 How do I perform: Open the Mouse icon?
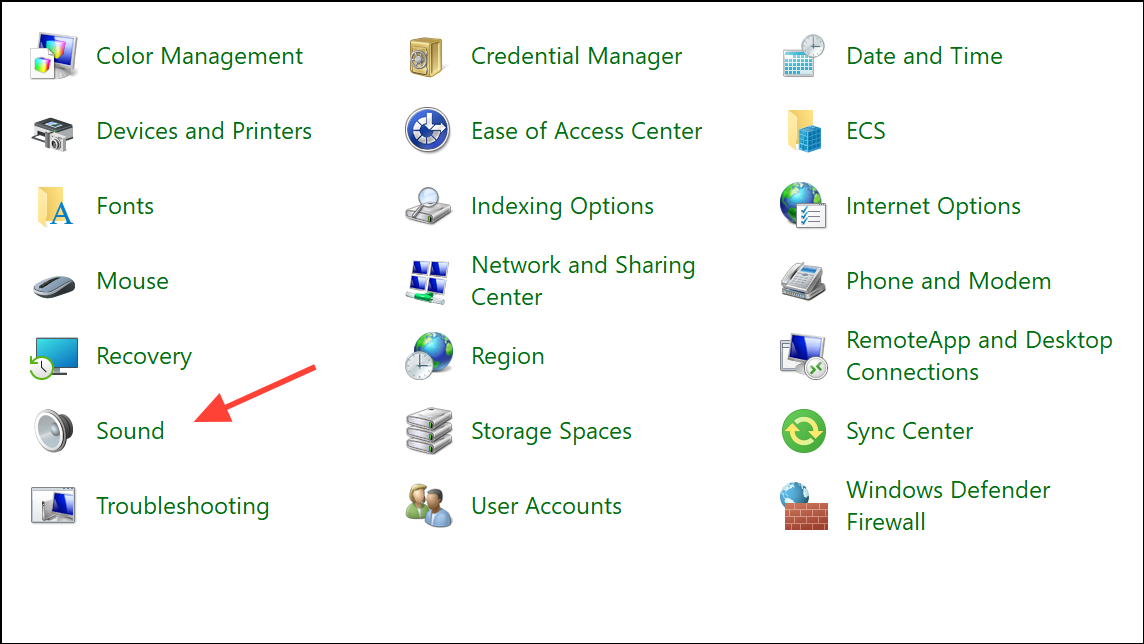(x=54, y=283)
